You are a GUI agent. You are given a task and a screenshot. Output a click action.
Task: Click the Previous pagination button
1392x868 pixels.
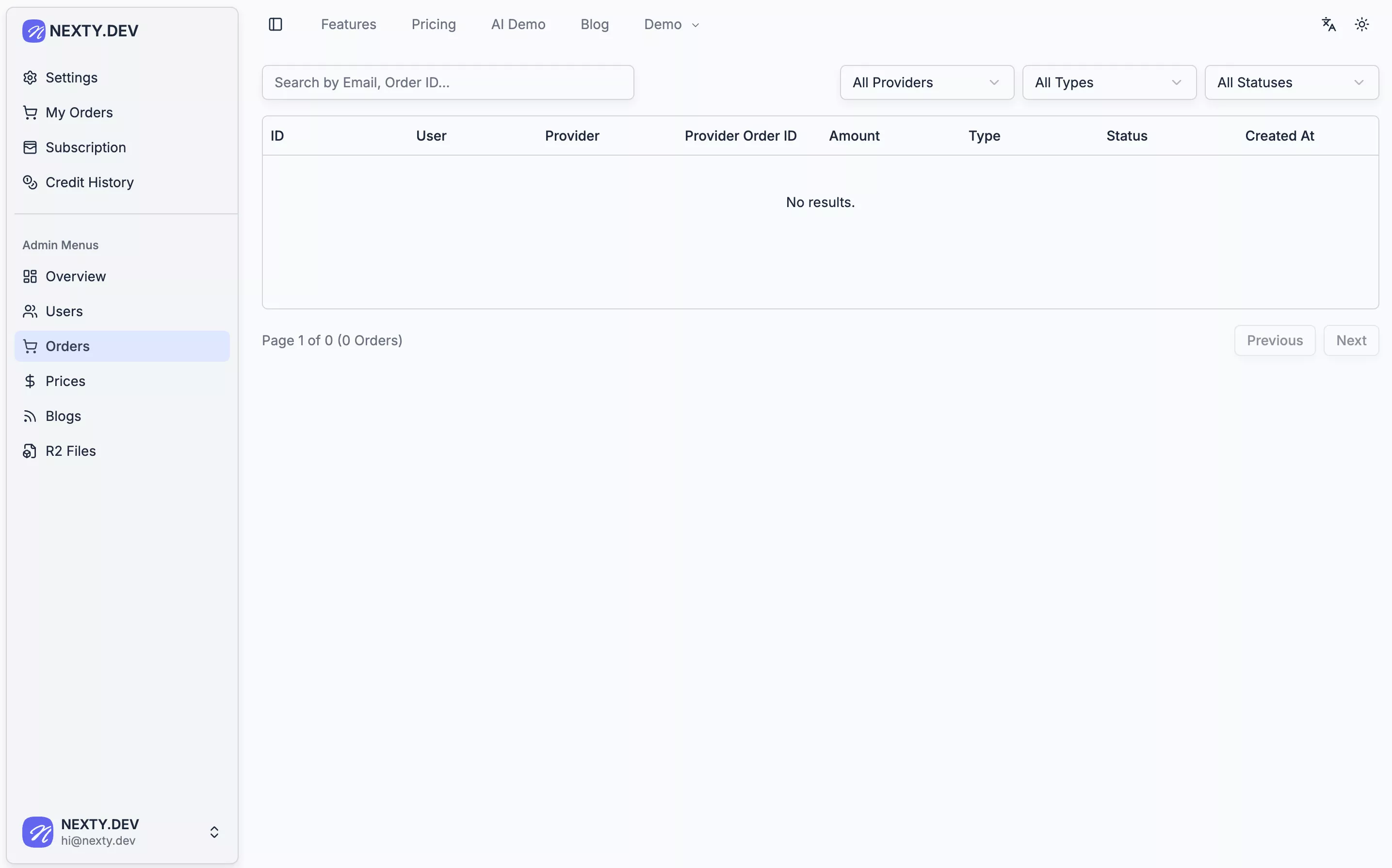tap(1274, 340)
